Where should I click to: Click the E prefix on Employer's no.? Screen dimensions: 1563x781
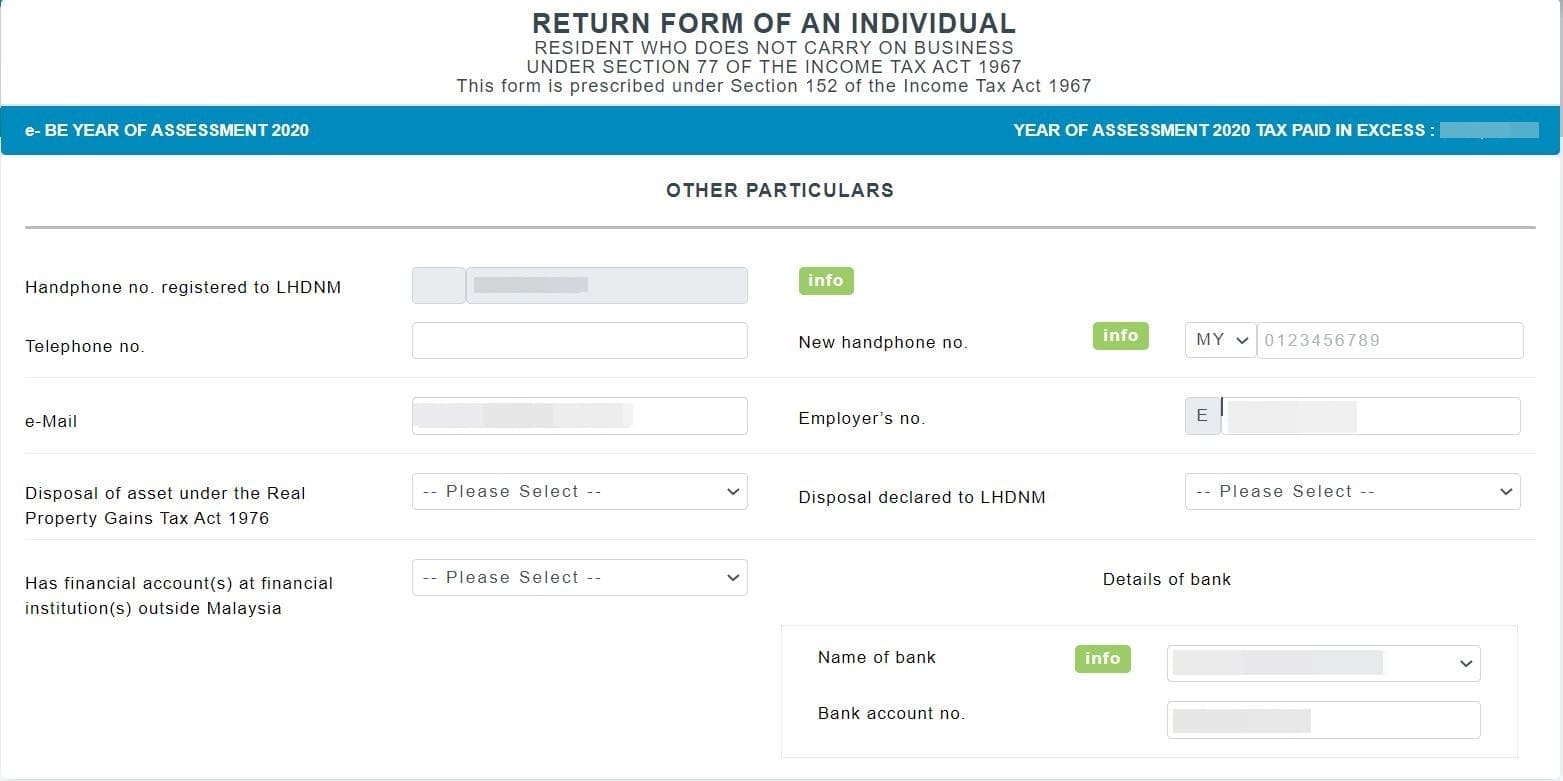coord(1202,416)
